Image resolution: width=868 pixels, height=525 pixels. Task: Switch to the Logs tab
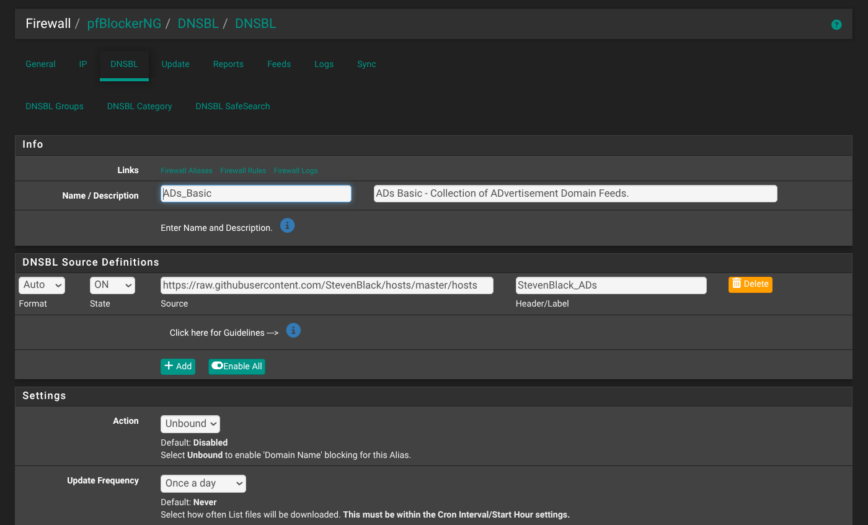coord(324,64)
